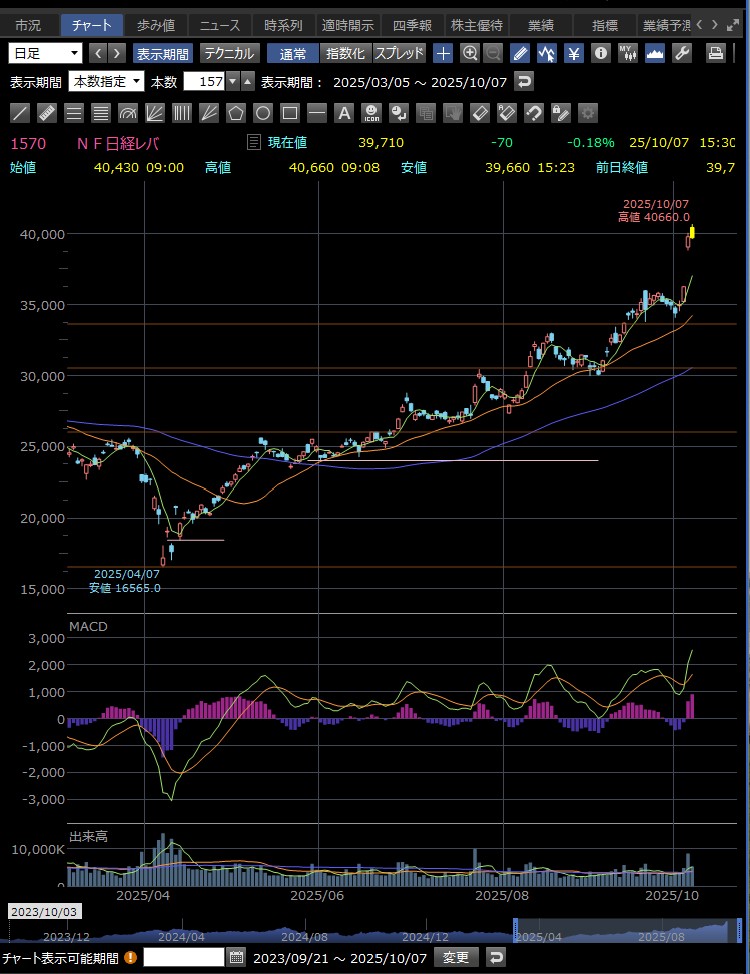Toggle the 通常 display mode
750x974 pixels.
click(x=293, y=53)
